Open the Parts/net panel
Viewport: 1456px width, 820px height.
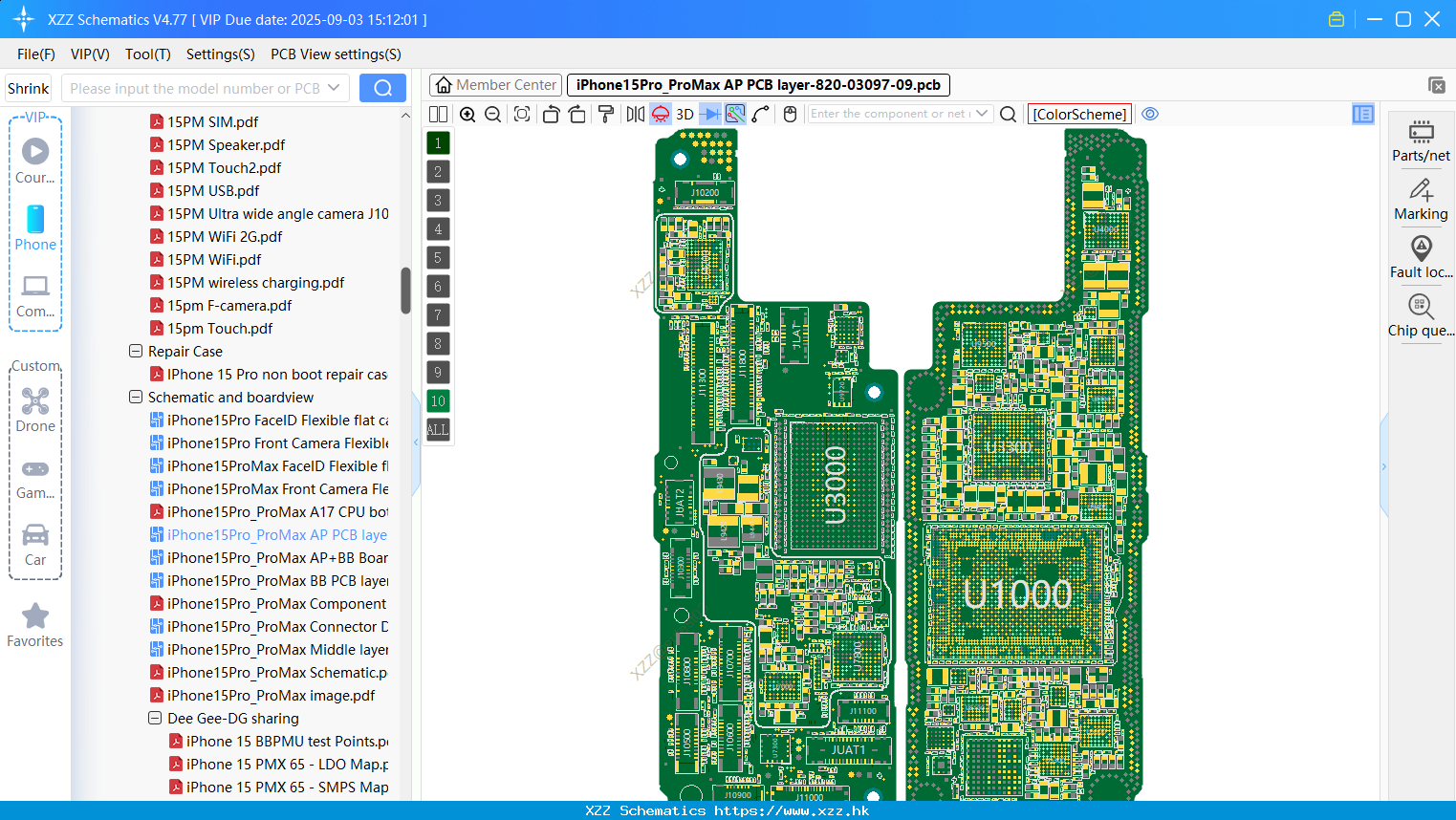tap(1421, 140)
